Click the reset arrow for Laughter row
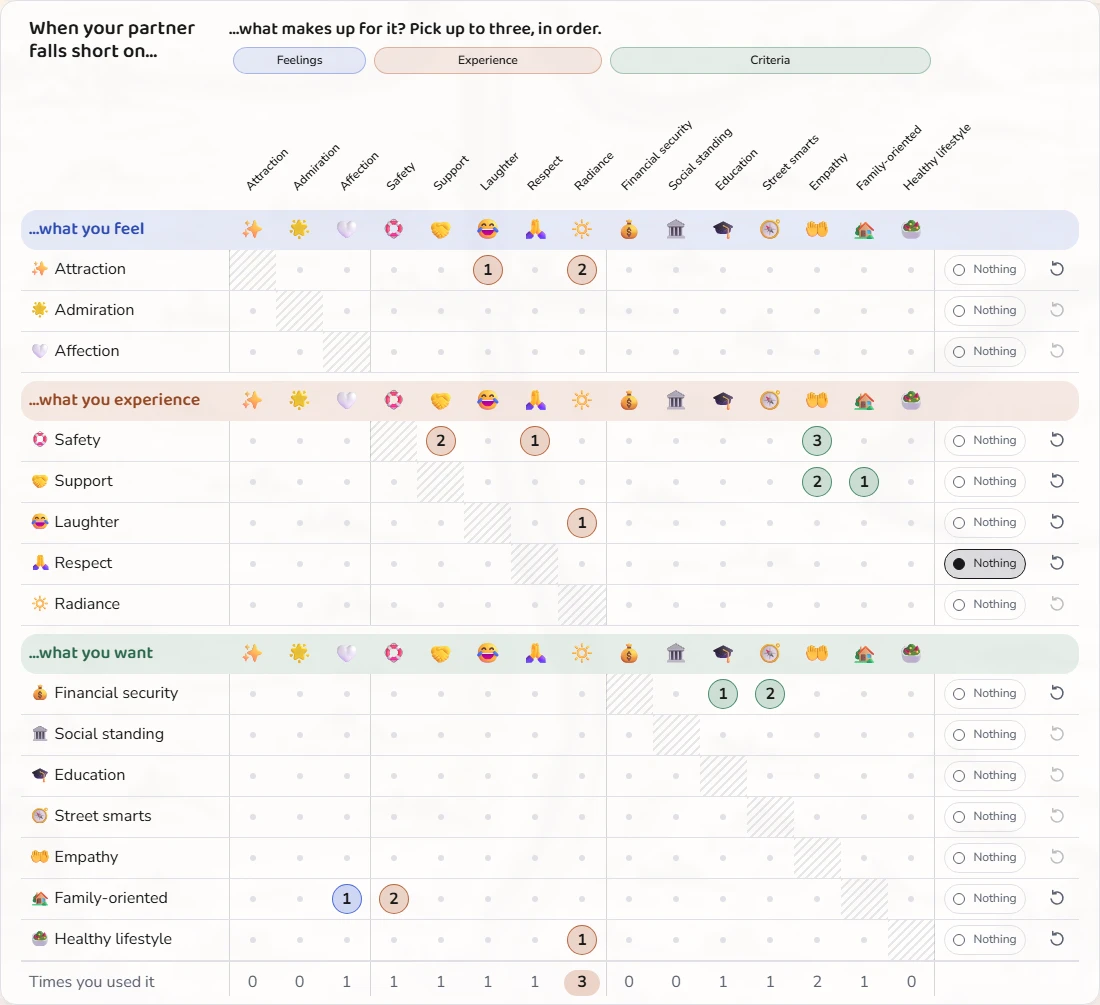This screenshot has height=1005, width=1100. [1057, 522]
